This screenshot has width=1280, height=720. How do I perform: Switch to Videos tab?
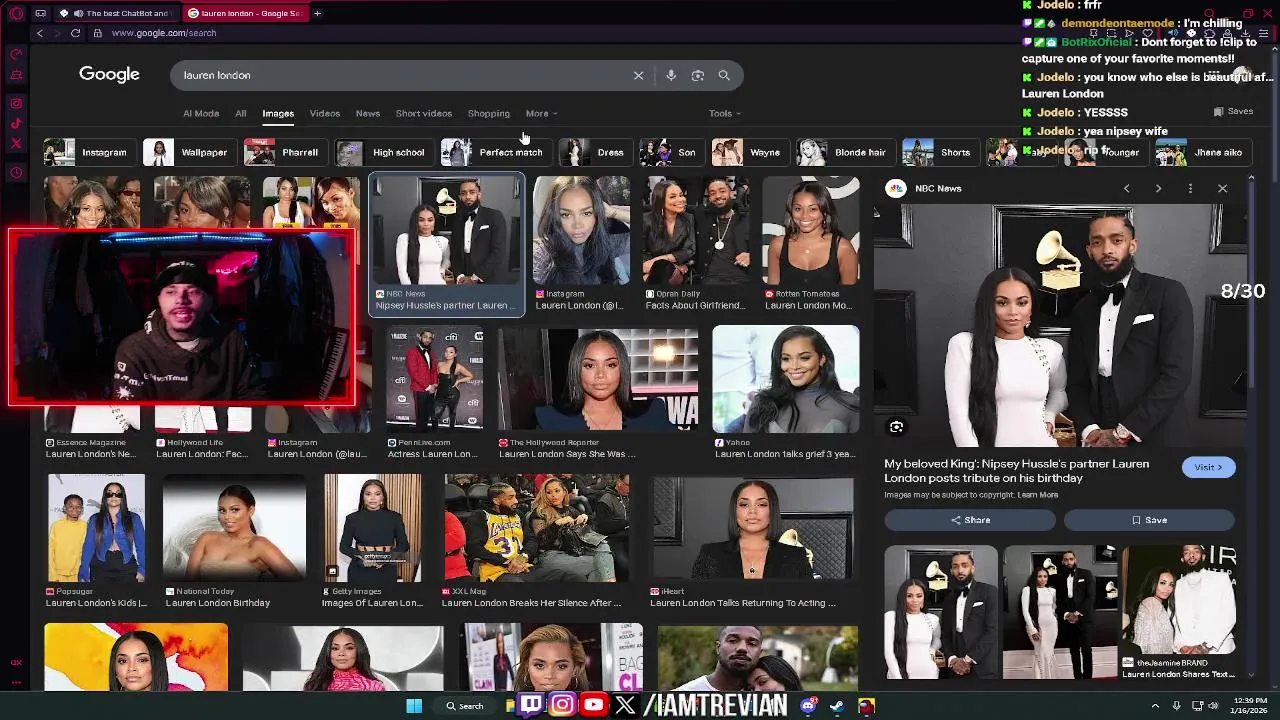click(x=325, y=113)
